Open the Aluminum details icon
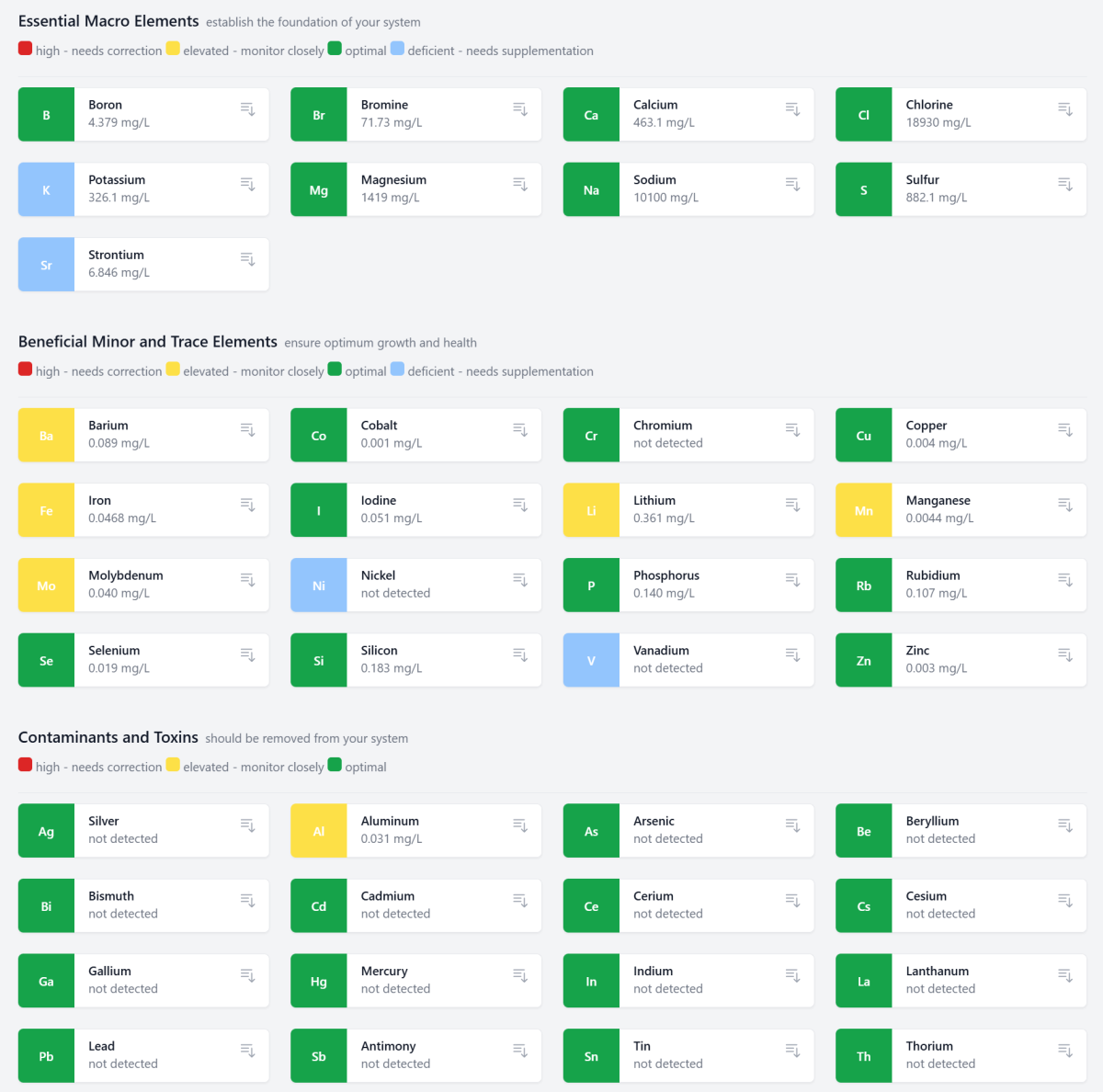The height and width of the screenshot is (1092, 1103). (x=520, y=826)
